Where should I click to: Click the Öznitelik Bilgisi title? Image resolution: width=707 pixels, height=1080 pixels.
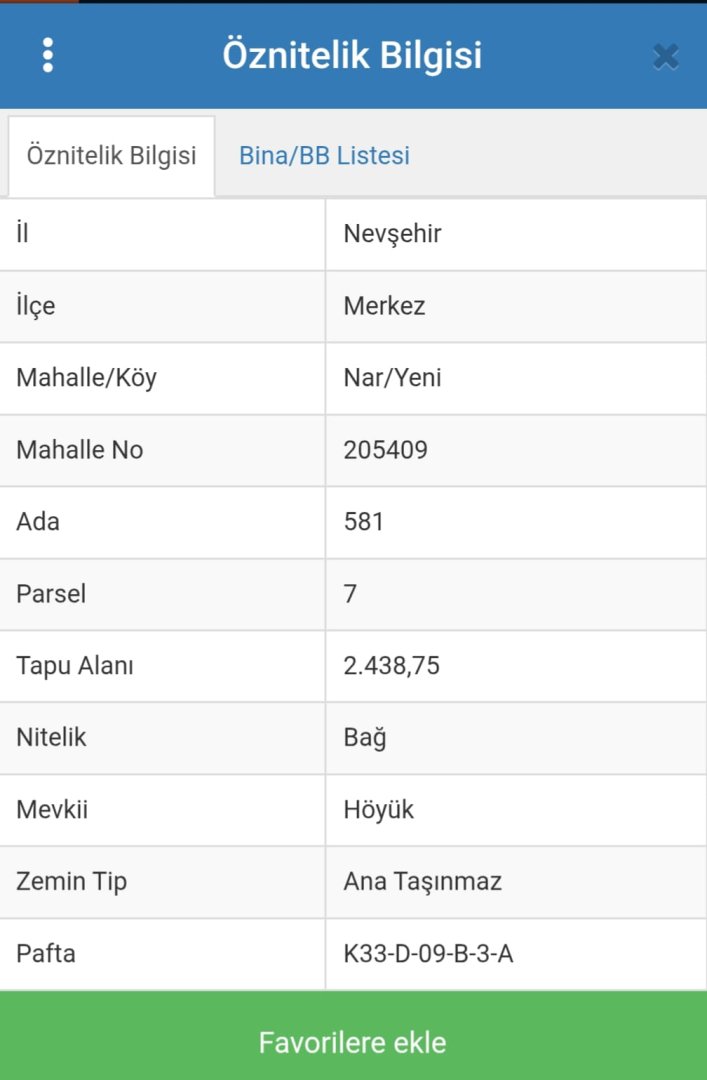[x=353, y=56]
